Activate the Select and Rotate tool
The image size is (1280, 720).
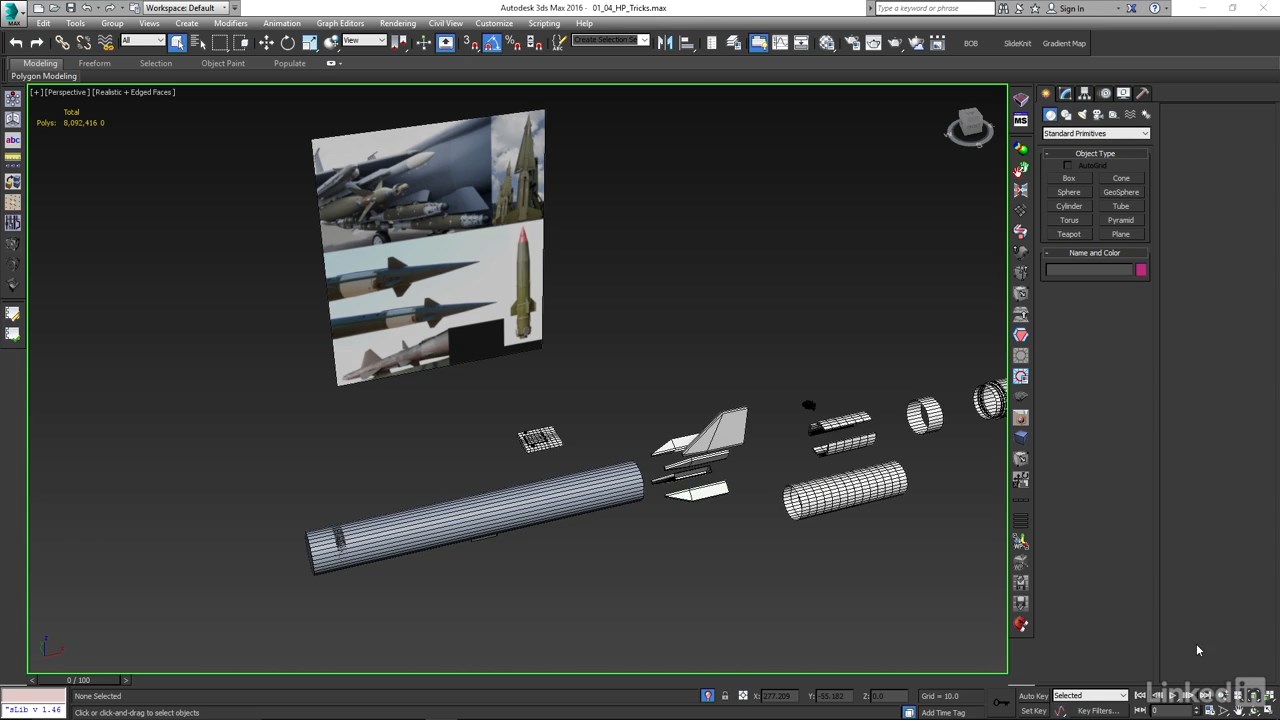[288, 43]
